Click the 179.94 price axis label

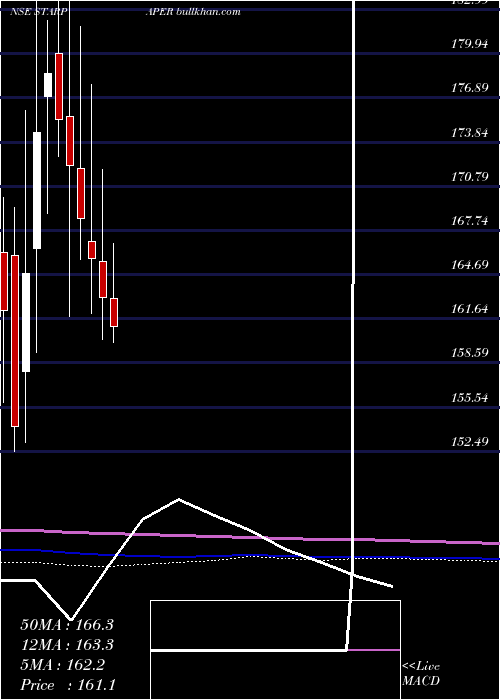[x=469, y=44]
